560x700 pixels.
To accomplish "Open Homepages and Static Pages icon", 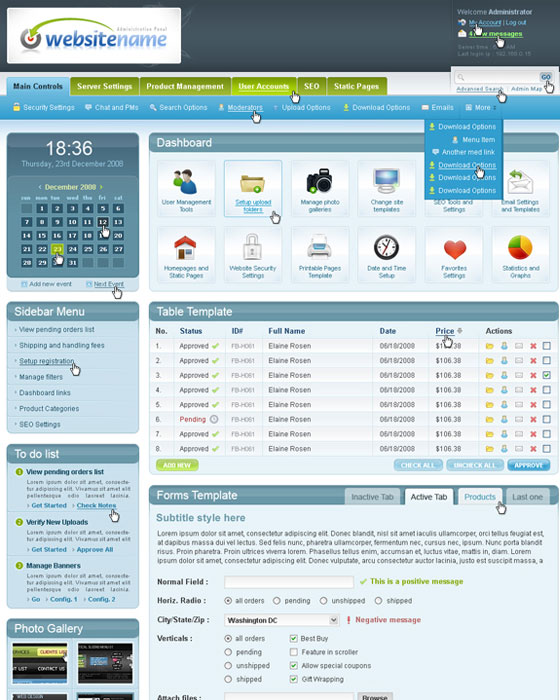I will click(x=186, y=254).
